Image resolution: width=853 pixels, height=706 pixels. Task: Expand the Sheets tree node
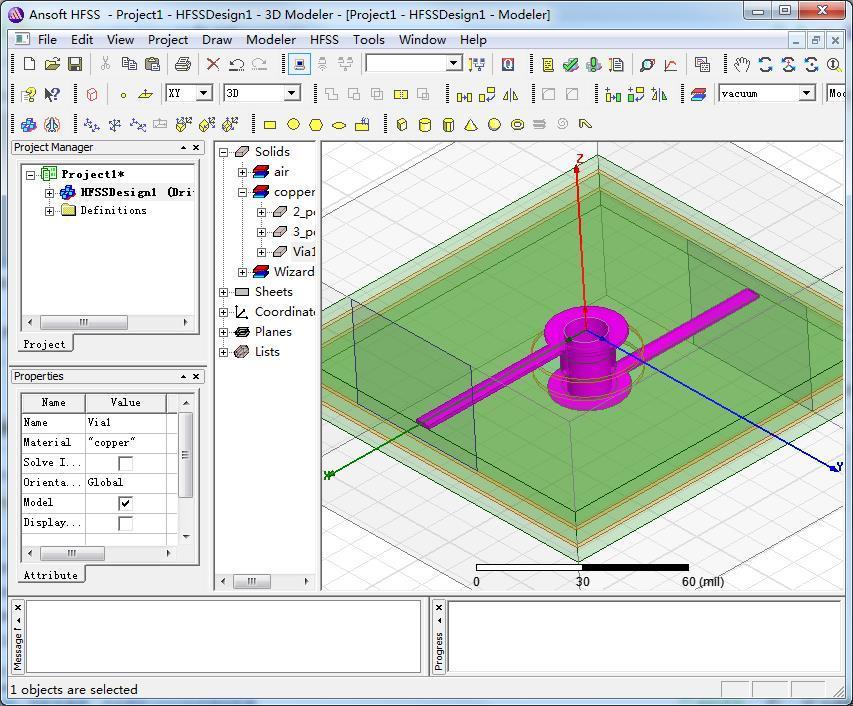point(223,293)
